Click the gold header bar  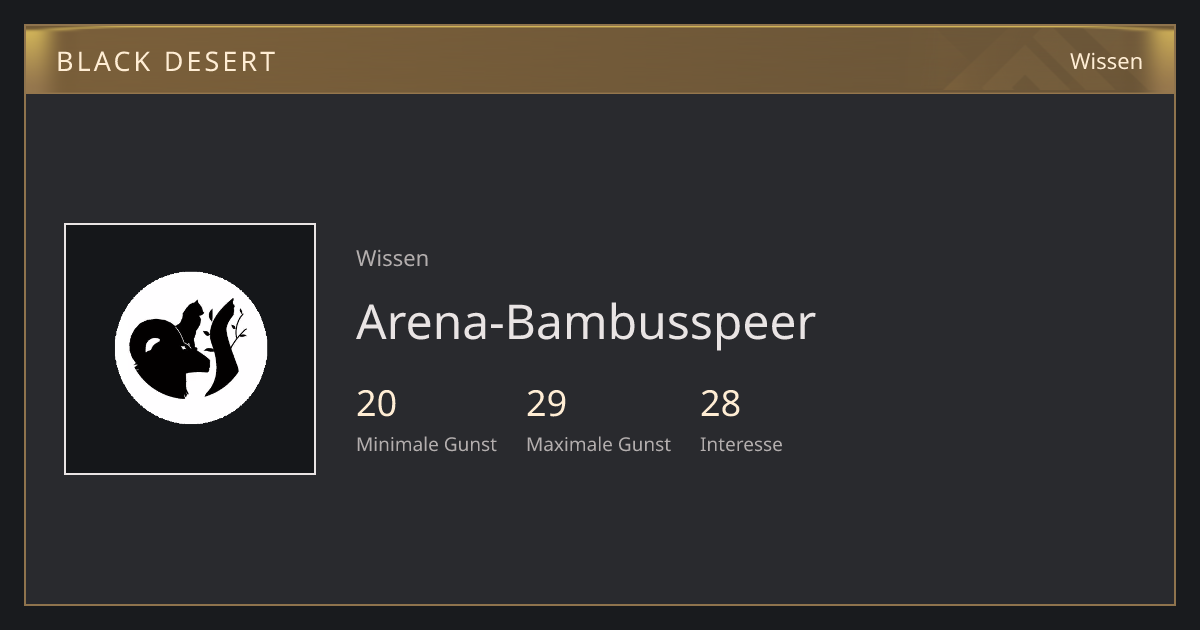(x=600, y=60)
